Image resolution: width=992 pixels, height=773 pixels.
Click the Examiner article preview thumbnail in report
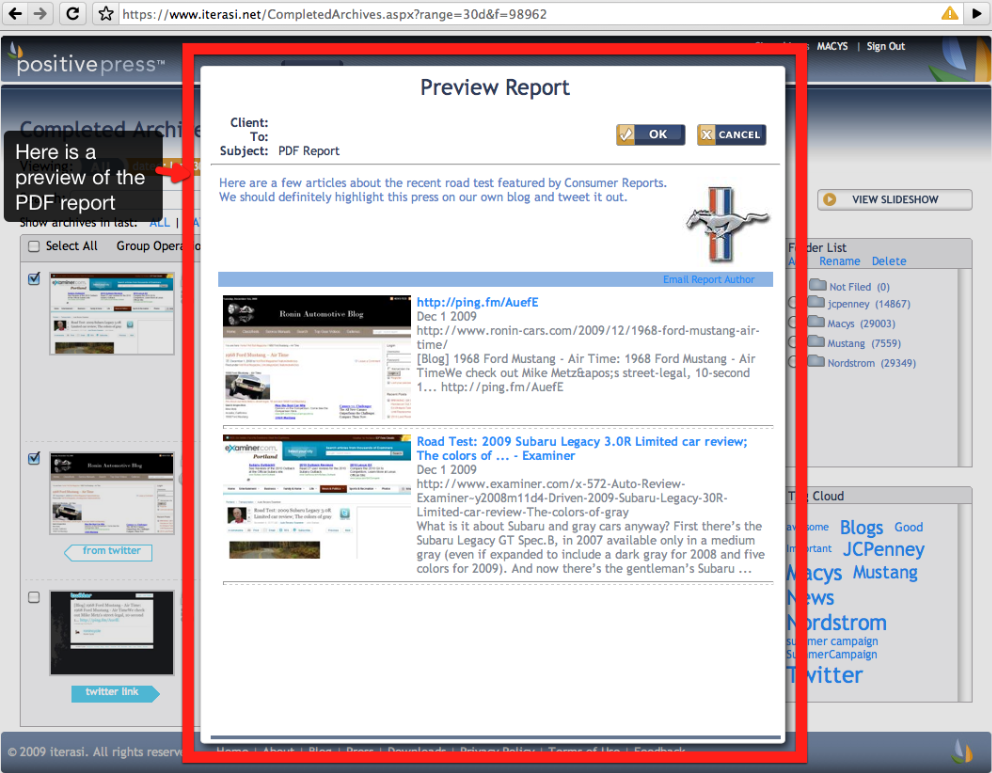pos(317,498)
